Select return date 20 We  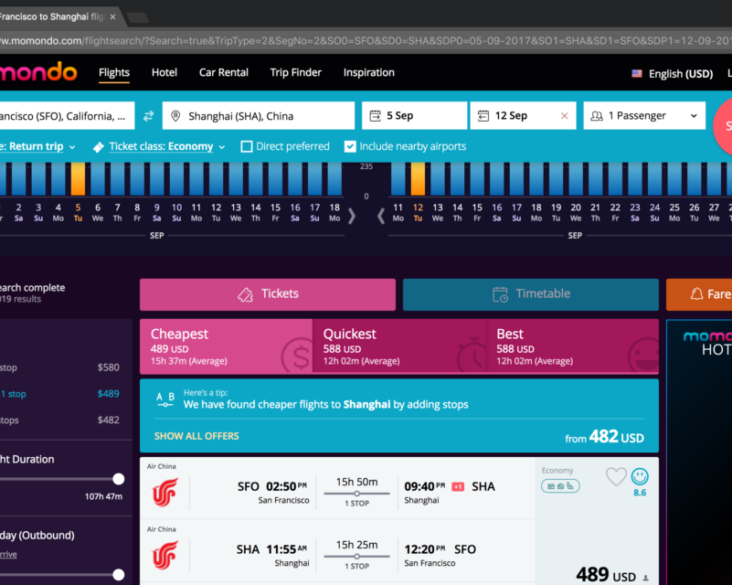576,212
